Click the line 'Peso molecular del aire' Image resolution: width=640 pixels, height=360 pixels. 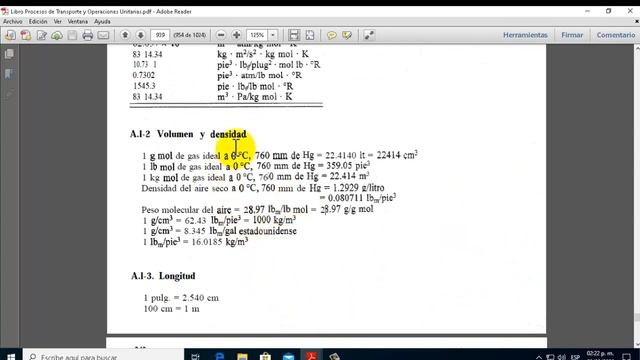(x=257, y=210)
